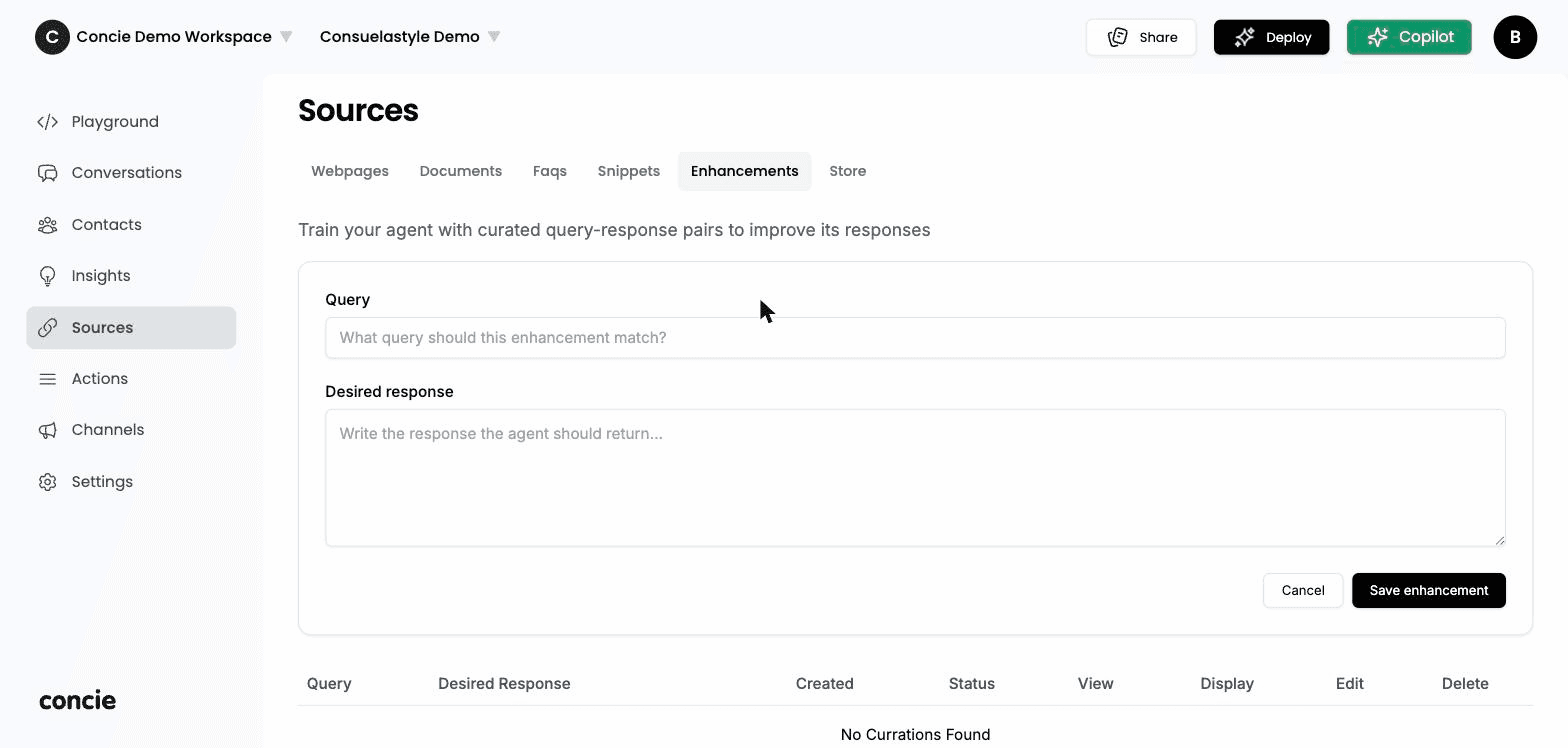Open Settings in the sidebar
This screenshot has width=1568, height=748.
click(x=131, y=482)
